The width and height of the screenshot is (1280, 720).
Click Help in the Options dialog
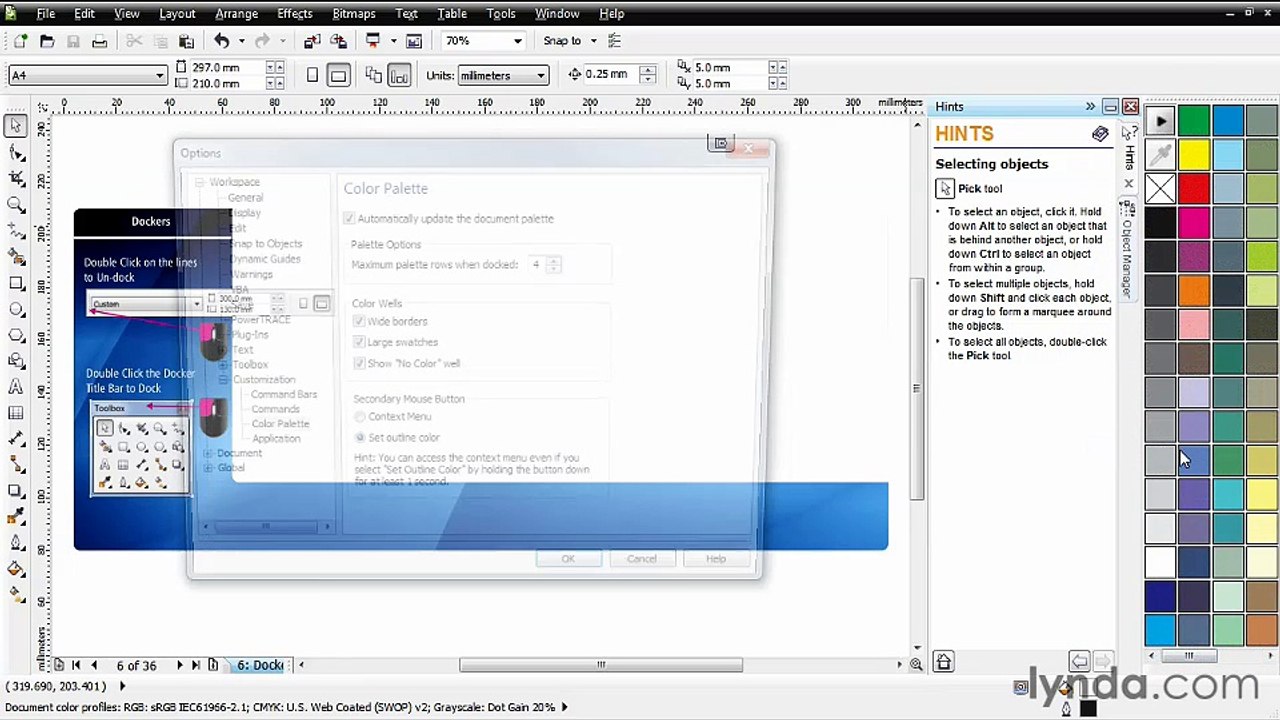716,559
